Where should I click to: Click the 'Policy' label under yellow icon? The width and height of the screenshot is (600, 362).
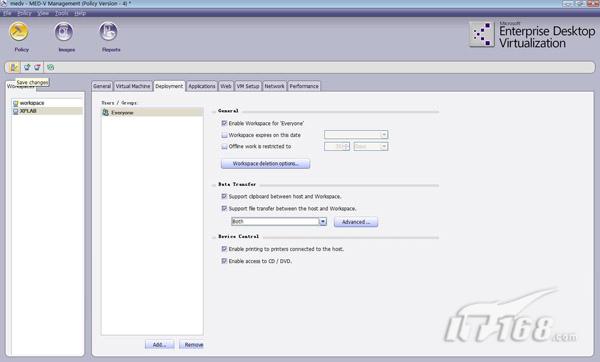[x=21, y=50]
